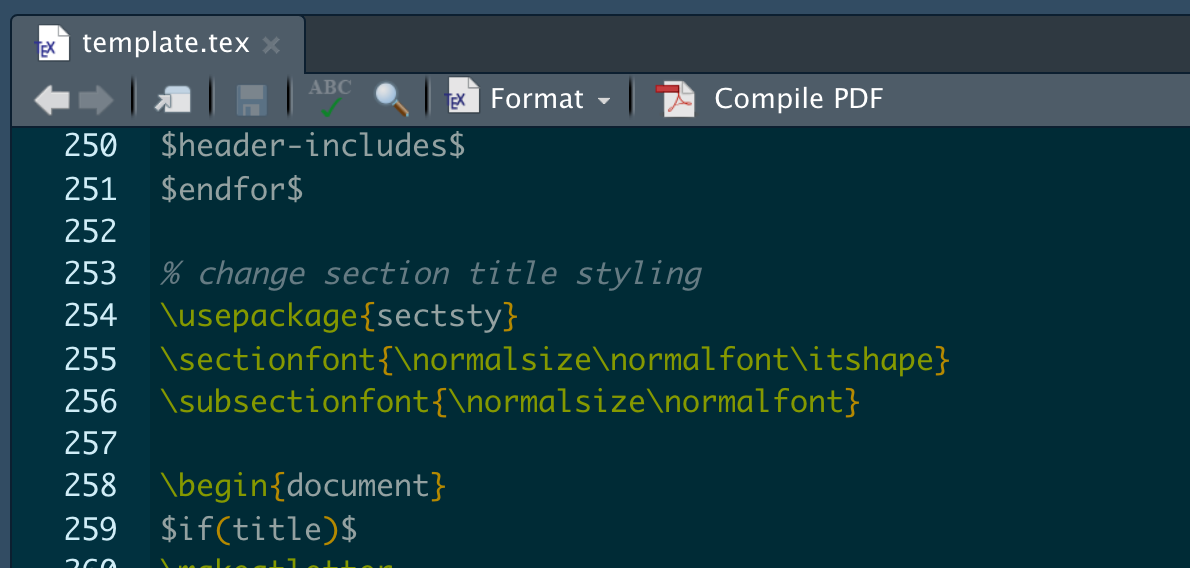Open find and replace with magnifier icon

click(x=392, y=99)
